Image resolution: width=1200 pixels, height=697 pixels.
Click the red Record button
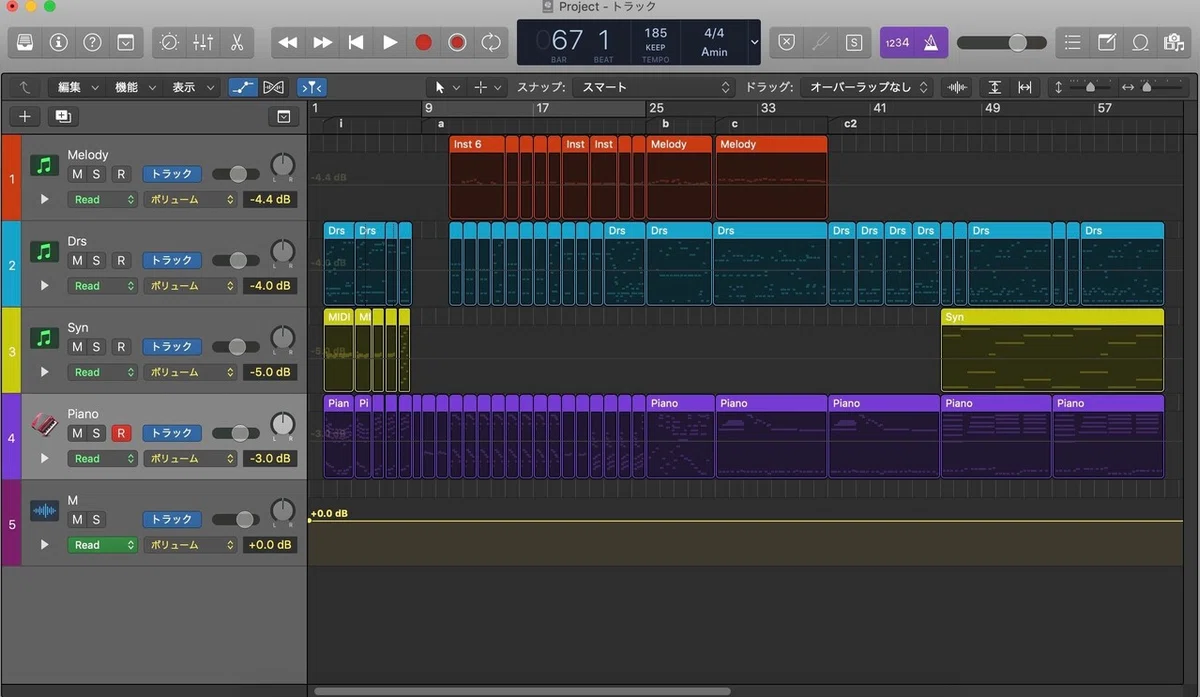click(423, 42)
